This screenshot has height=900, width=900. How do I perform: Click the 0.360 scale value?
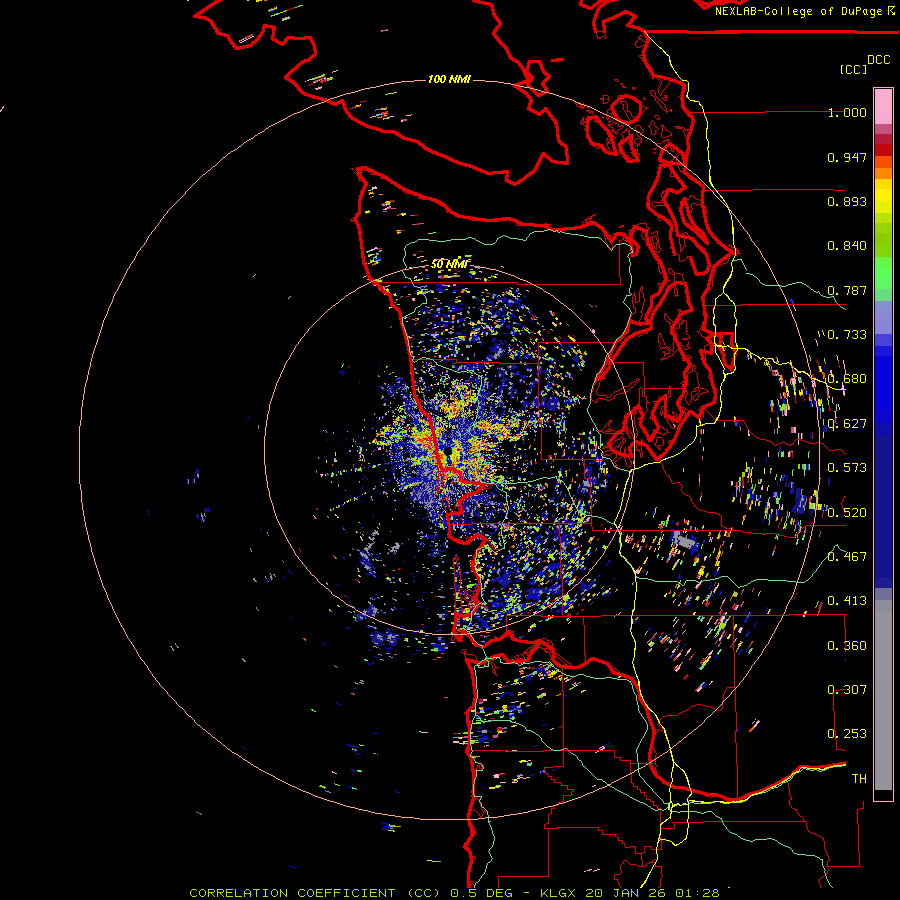pyautogui.click(x=847, y=646)
